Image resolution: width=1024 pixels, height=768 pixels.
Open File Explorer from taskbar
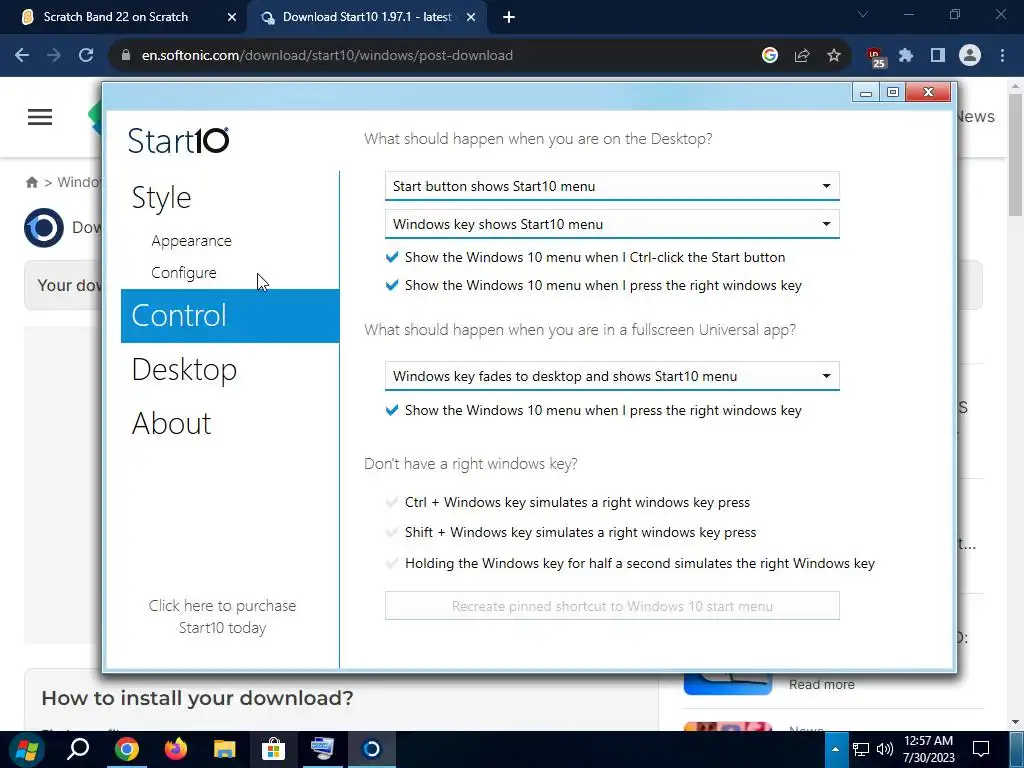click(224, 749)
